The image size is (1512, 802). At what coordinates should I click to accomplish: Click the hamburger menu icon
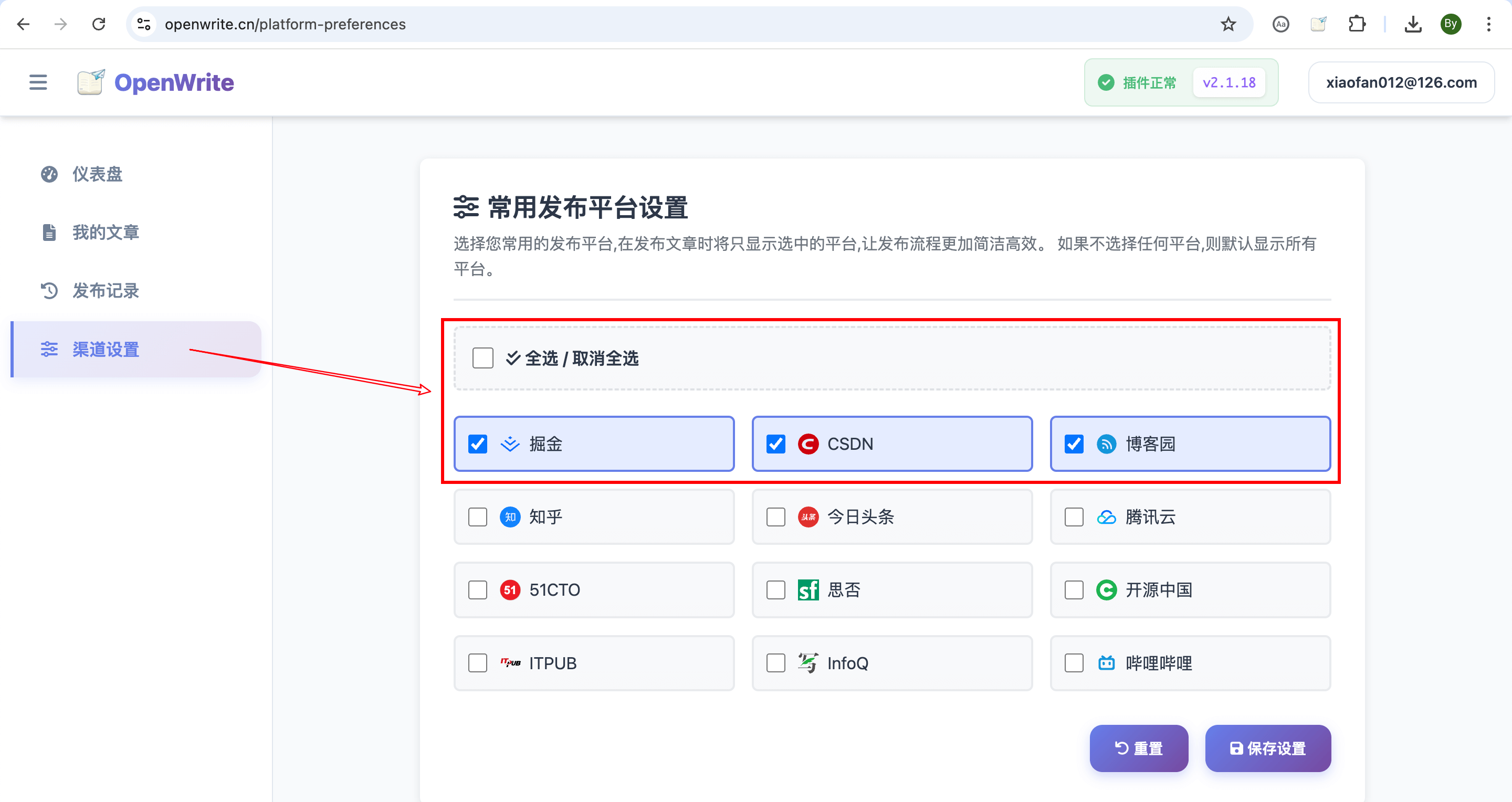click(38, 82)
